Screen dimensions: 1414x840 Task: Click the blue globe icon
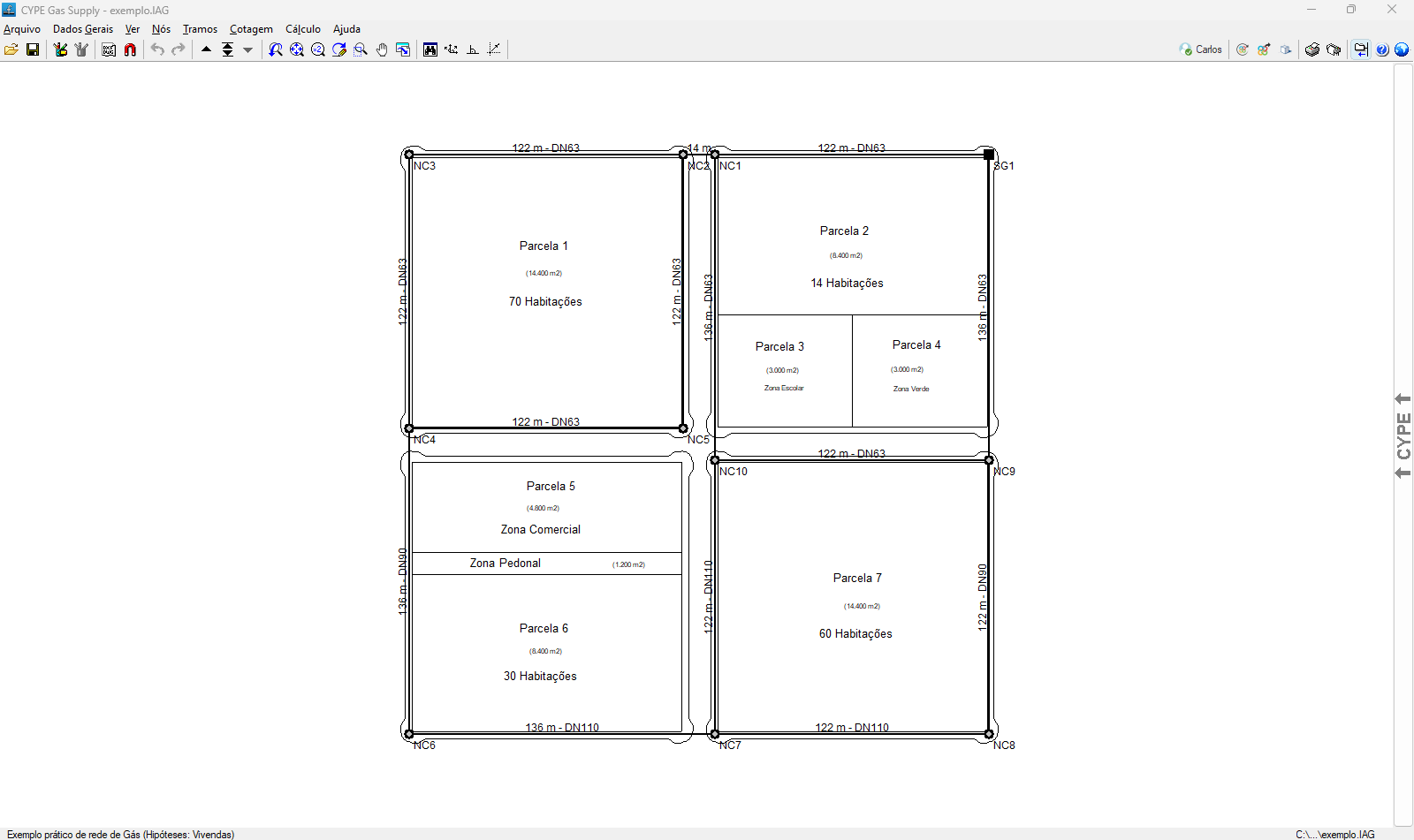tap(1402, 49)
